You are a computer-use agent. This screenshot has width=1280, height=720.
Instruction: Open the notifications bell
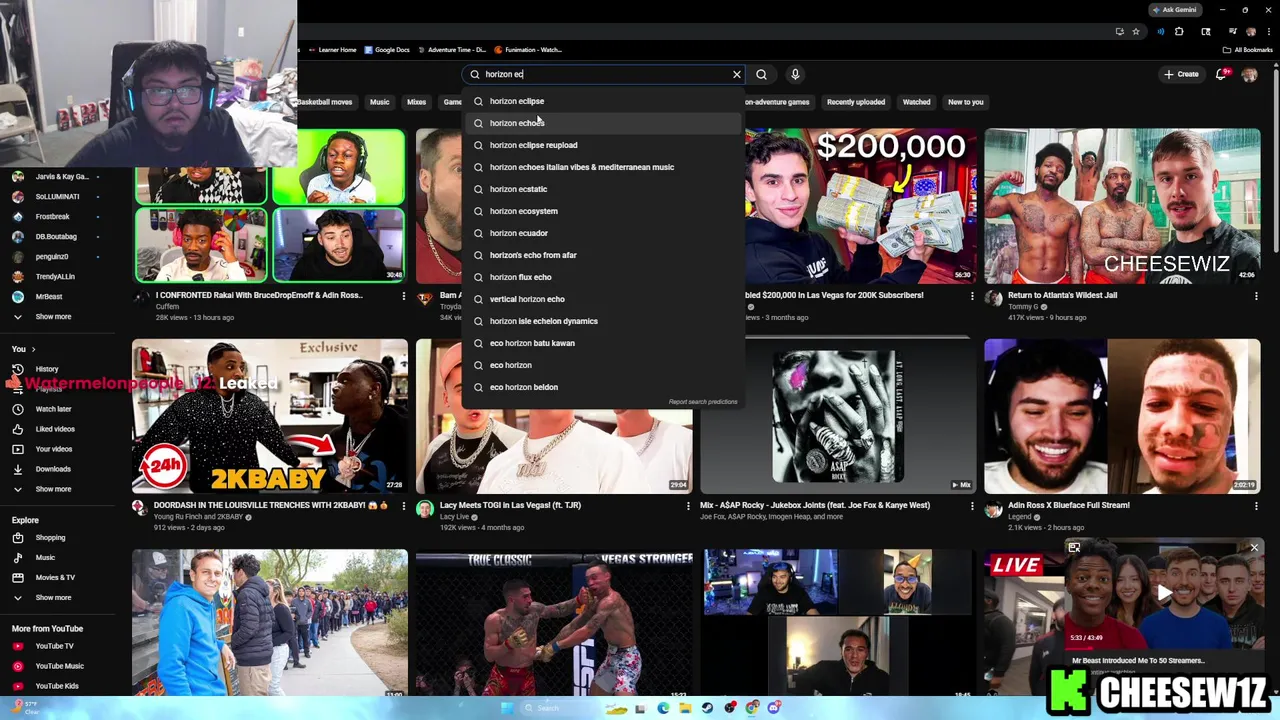(1221, 74)
